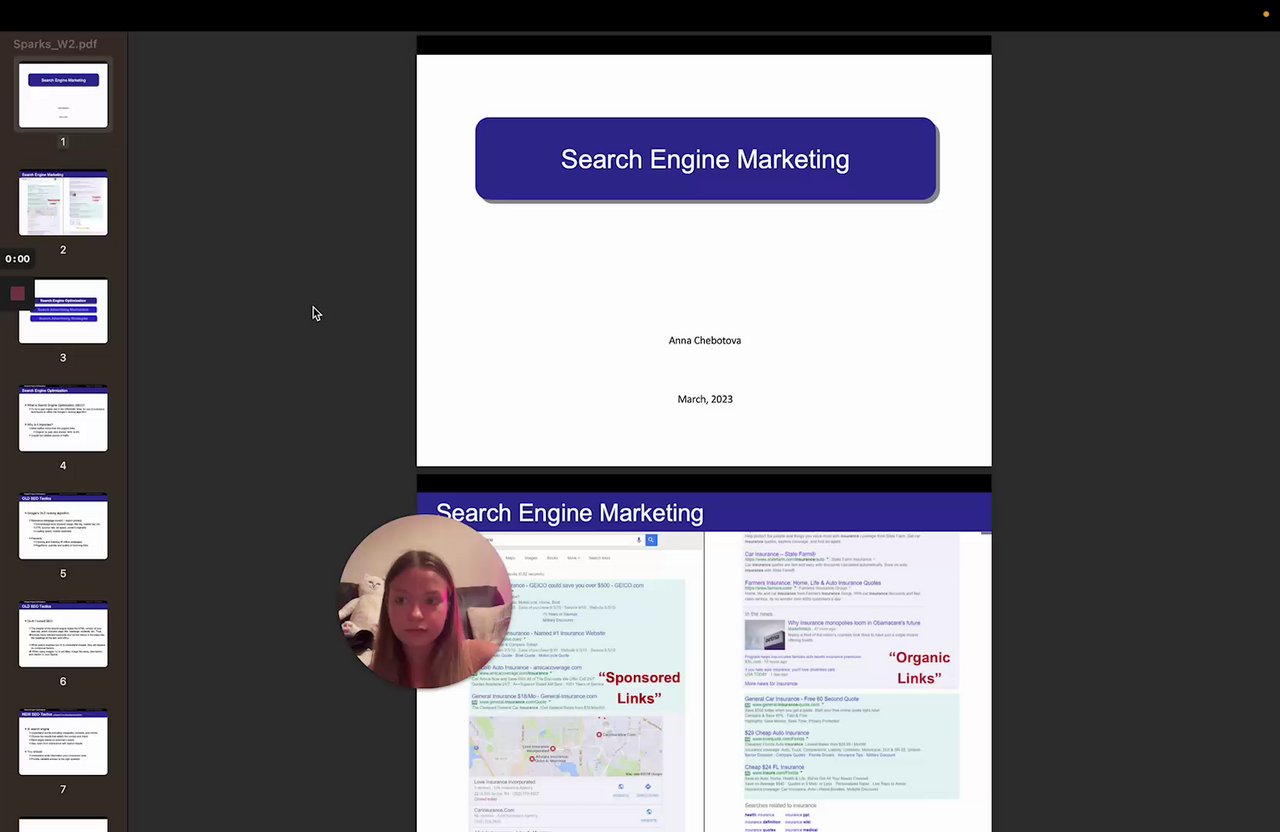The height and width of the screenshot is (832, 1280).
Task: Stop the recording with the red square button
Action: tap(17, 293)
